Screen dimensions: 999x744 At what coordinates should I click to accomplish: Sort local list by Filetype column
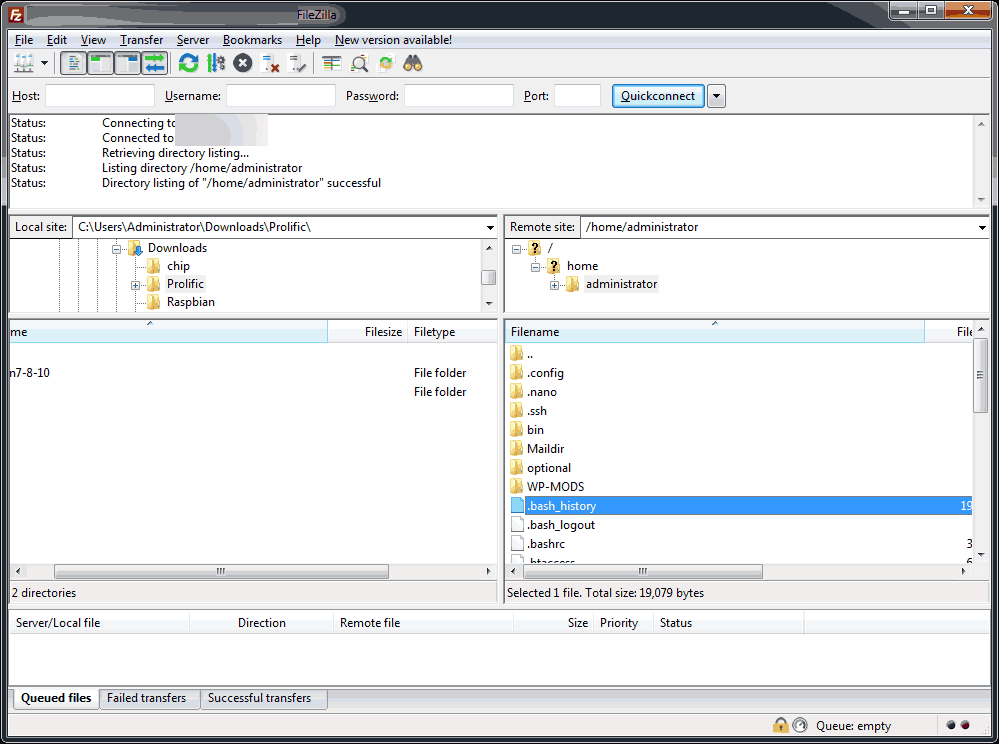tap(451, 332)
